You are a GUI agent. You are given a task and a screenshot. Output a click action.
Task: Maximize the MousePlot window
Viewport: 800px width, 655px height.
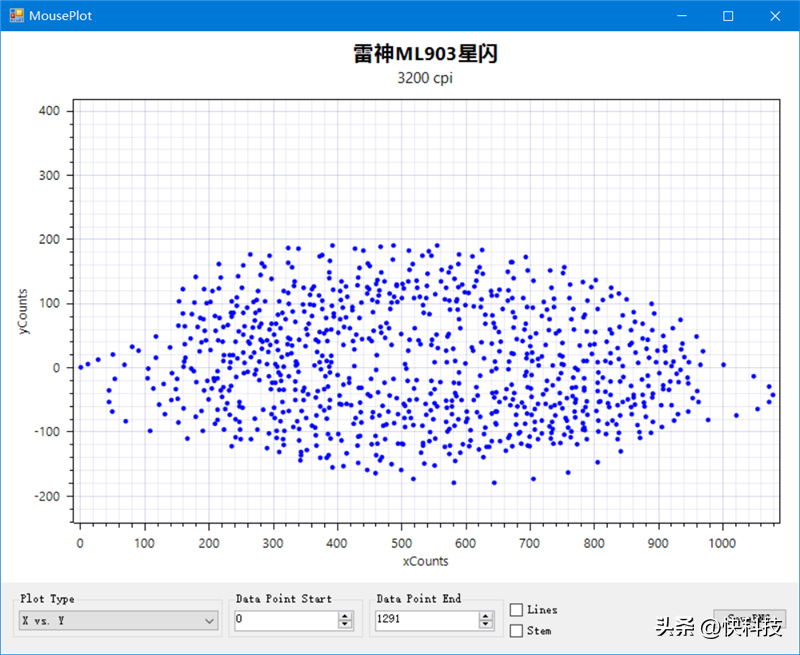point(728,16)
